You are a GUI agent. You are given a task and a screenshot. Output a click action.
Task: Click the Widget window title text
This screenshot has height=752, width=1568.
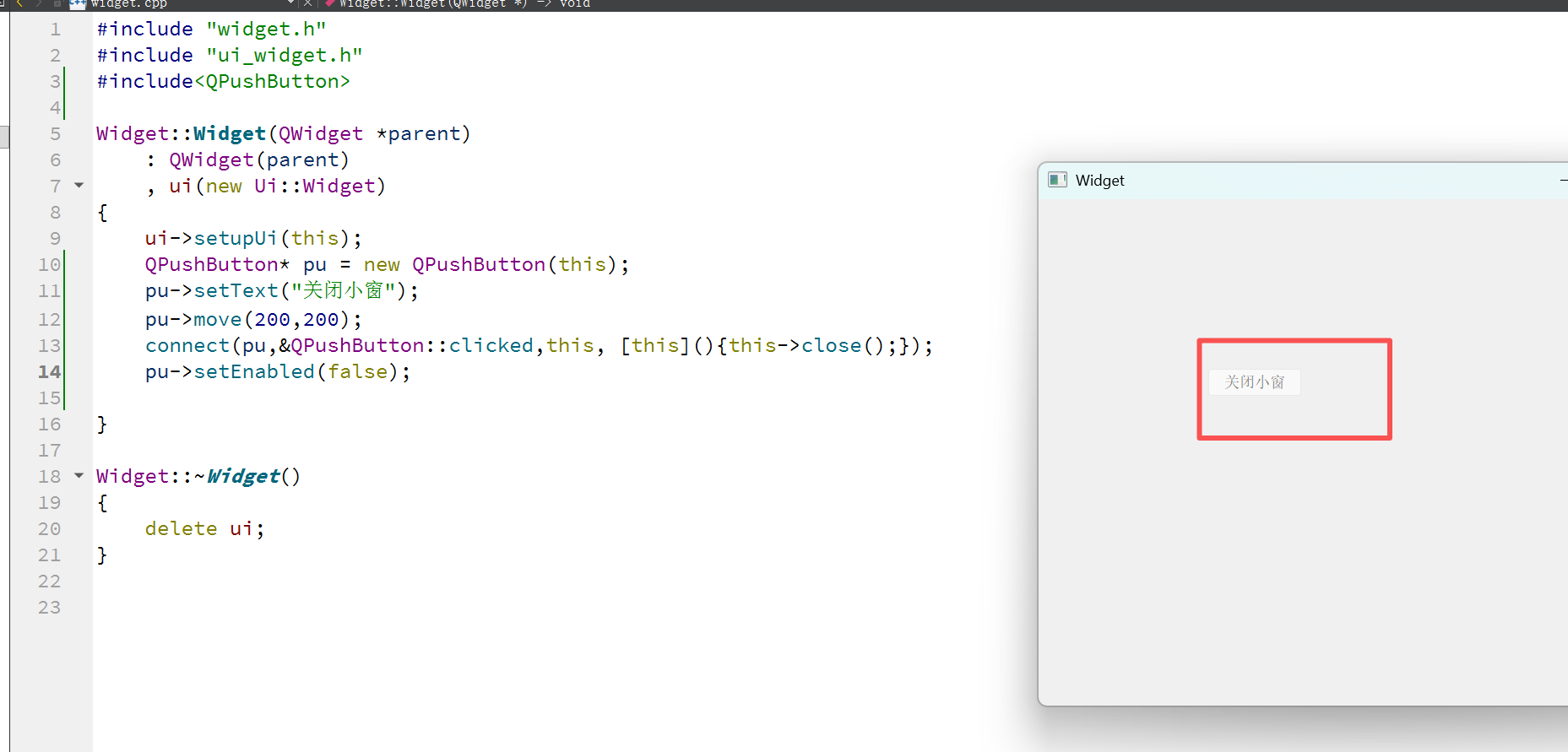pos(1099,181)
